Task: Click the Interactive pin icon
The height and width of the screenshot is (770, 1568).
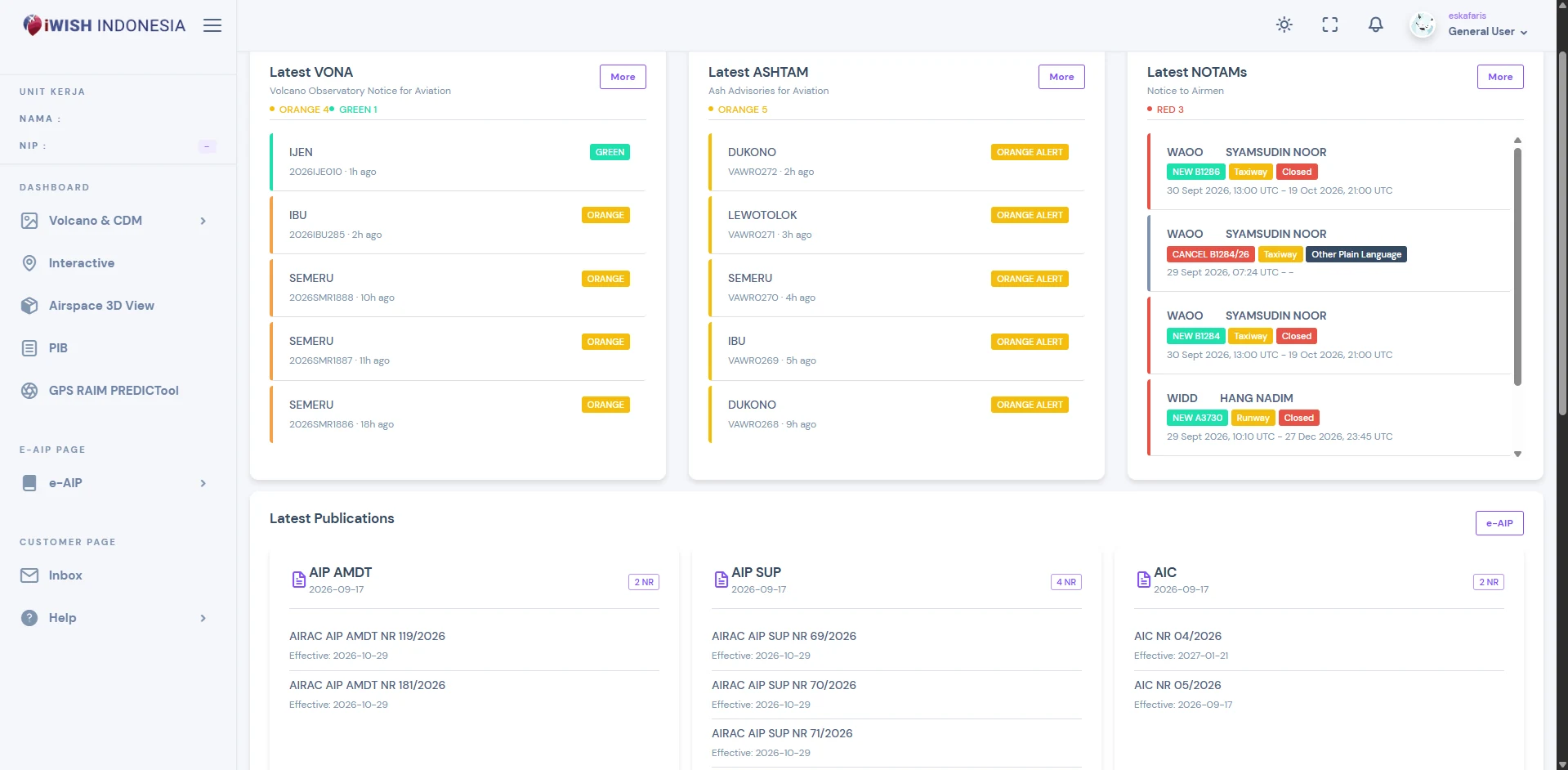Action: click(x=29, y=263)
